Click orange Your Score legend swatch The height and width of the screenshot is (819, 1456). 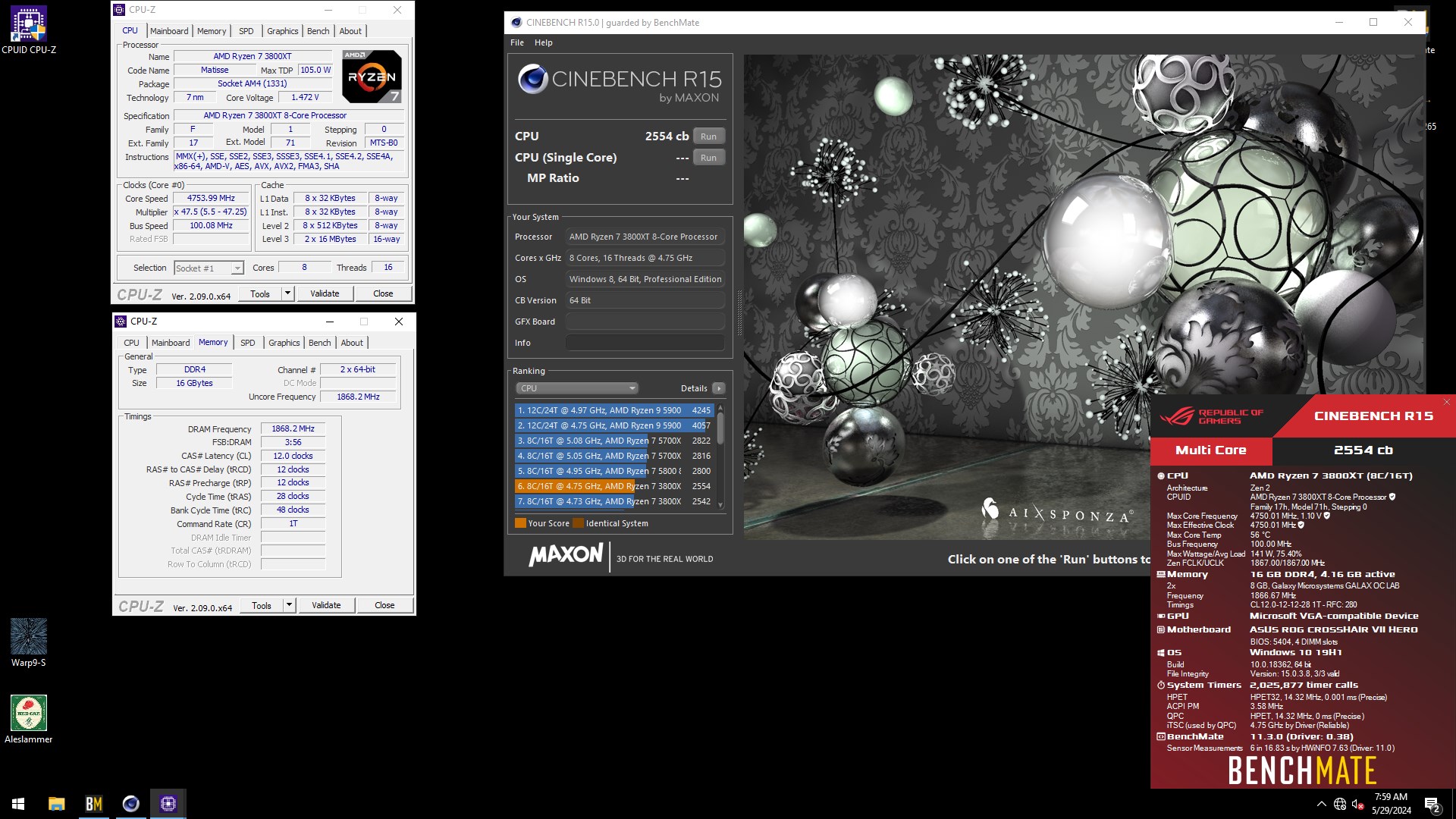520,523
